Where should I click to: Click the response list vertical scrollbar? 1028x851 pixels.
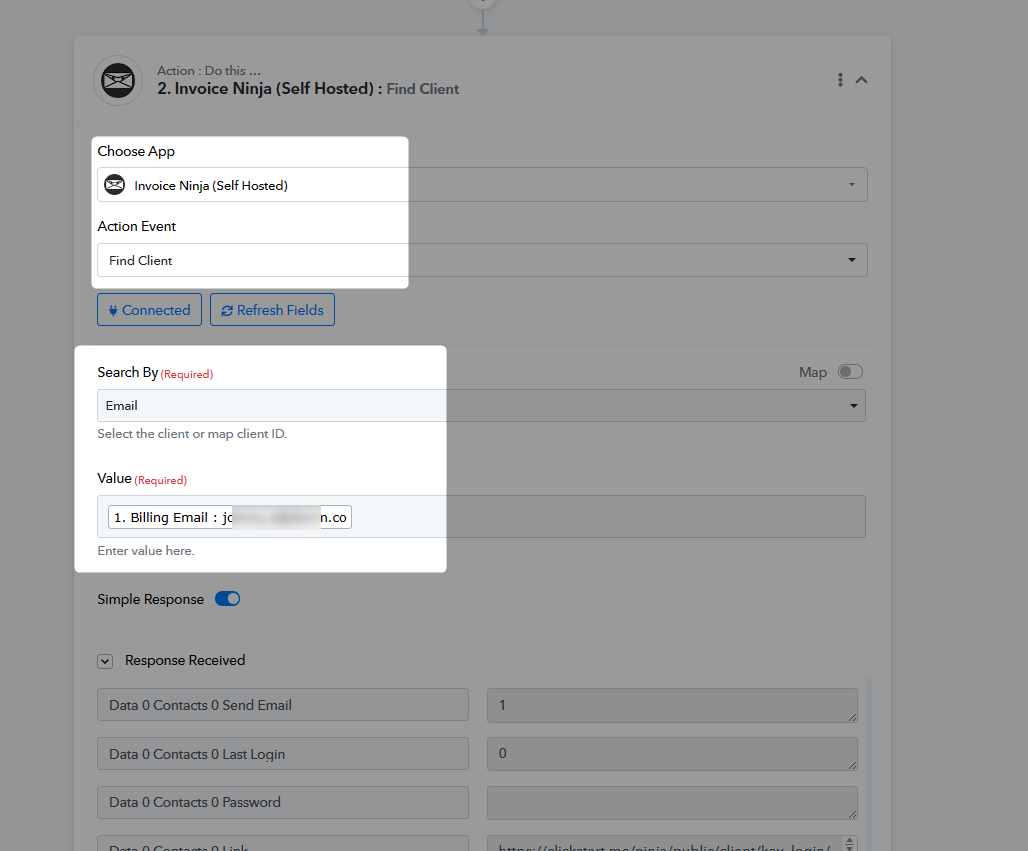click(869, 764)
